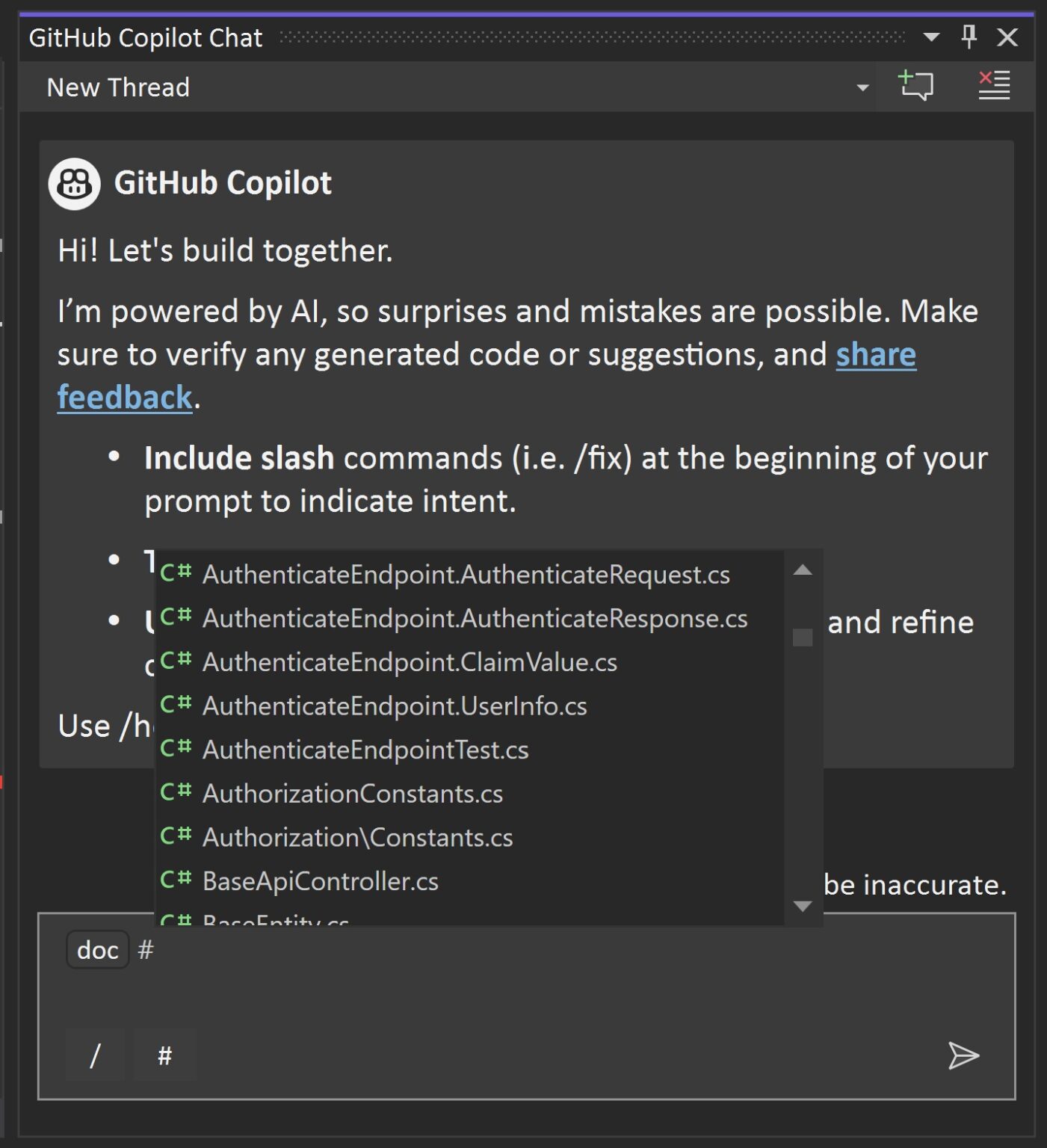The width and height of the screenshot is (1047, 1148).
Task: Click the C# icon beside BaseApiController.cs
Action: pyautogui.click(x=177, y=880)
